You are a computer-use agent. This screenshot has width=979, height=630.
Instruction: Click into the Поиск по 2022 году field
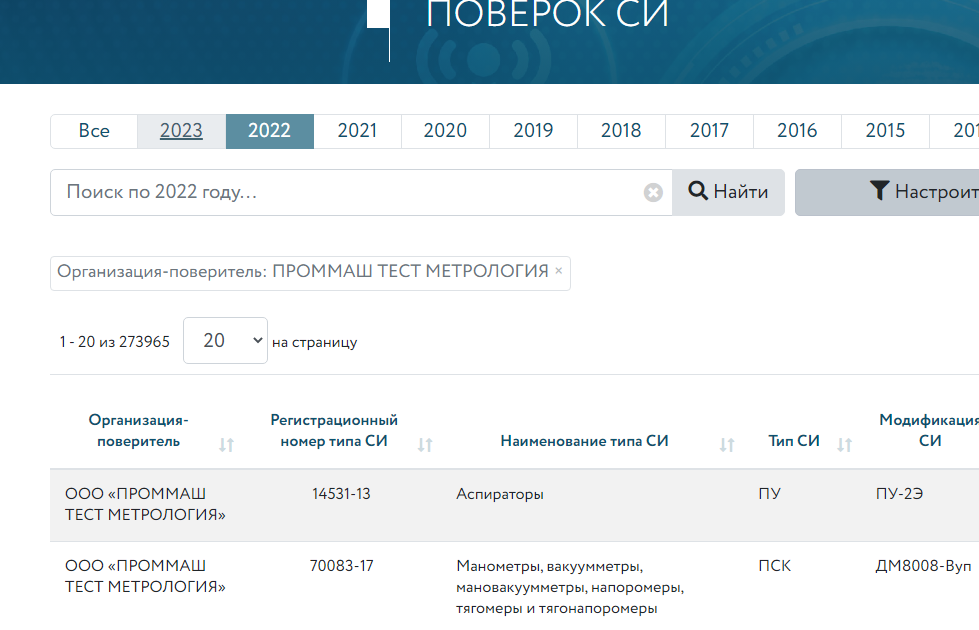350,192
